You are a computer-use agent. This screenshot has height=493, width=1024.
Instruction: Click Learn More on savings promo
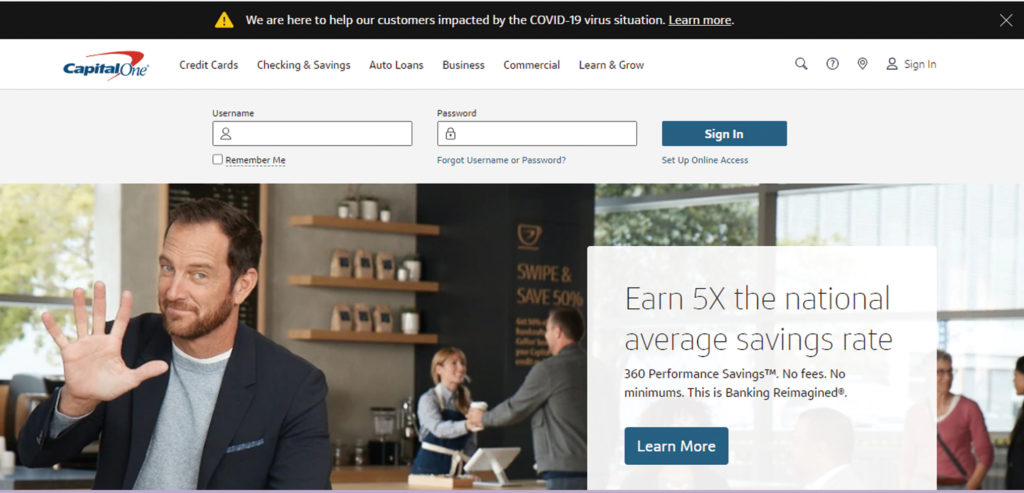(x=676, y=446)
